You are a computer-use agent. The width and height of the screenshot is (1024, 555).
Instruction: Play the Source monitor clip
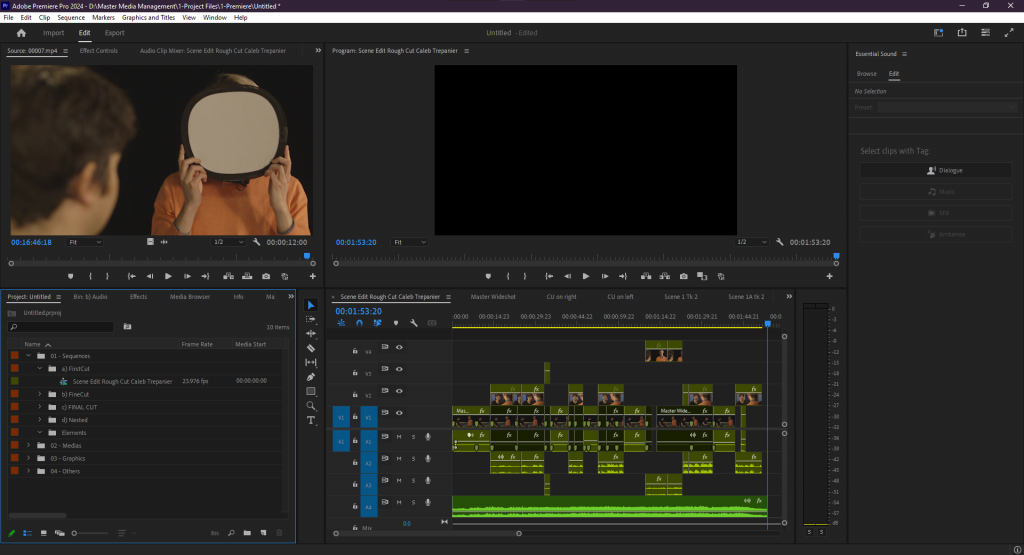(168, 276)
